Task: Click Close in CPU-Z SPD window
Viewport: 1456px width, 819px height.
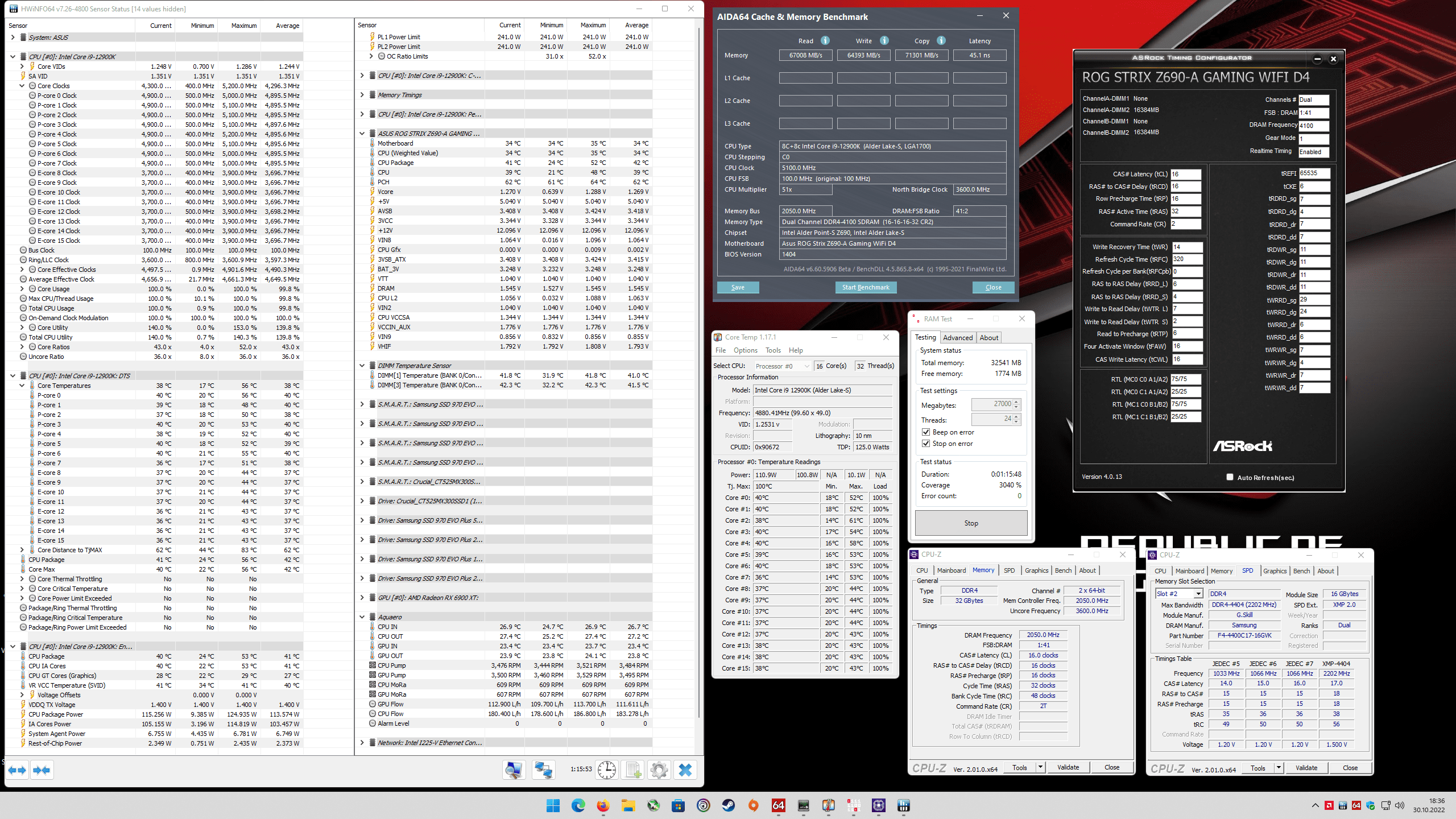Action: pyautogui.click(x=1350, y=768)
